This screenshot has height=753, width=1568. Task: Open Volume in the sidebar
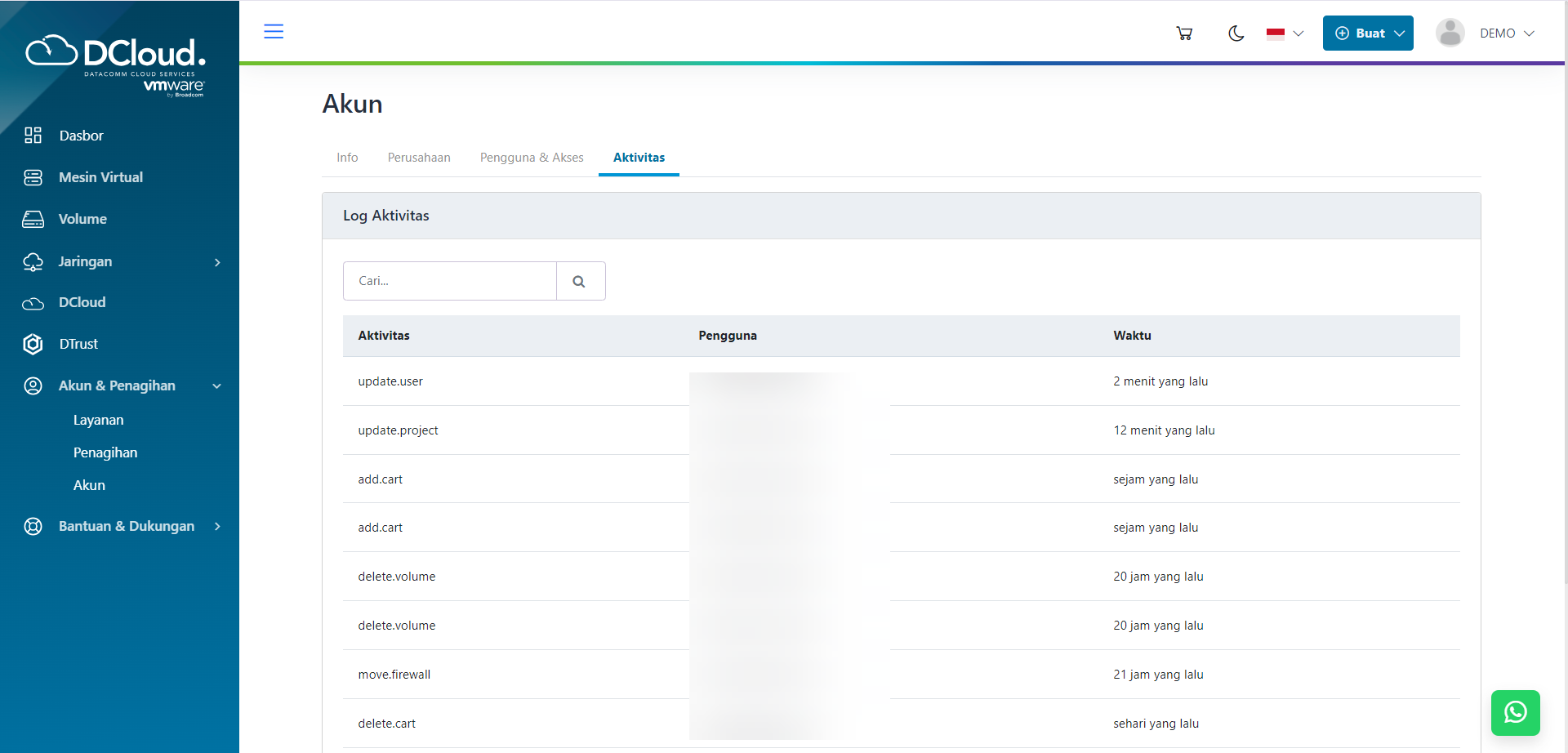click(82, 219)
